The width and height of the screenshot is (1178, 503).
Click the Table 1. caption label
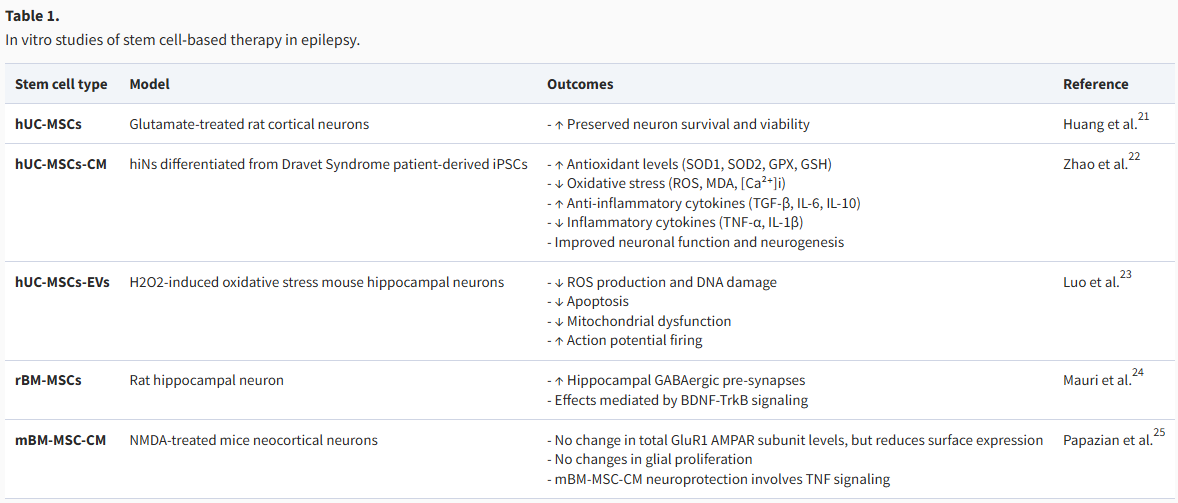[32, 17]
